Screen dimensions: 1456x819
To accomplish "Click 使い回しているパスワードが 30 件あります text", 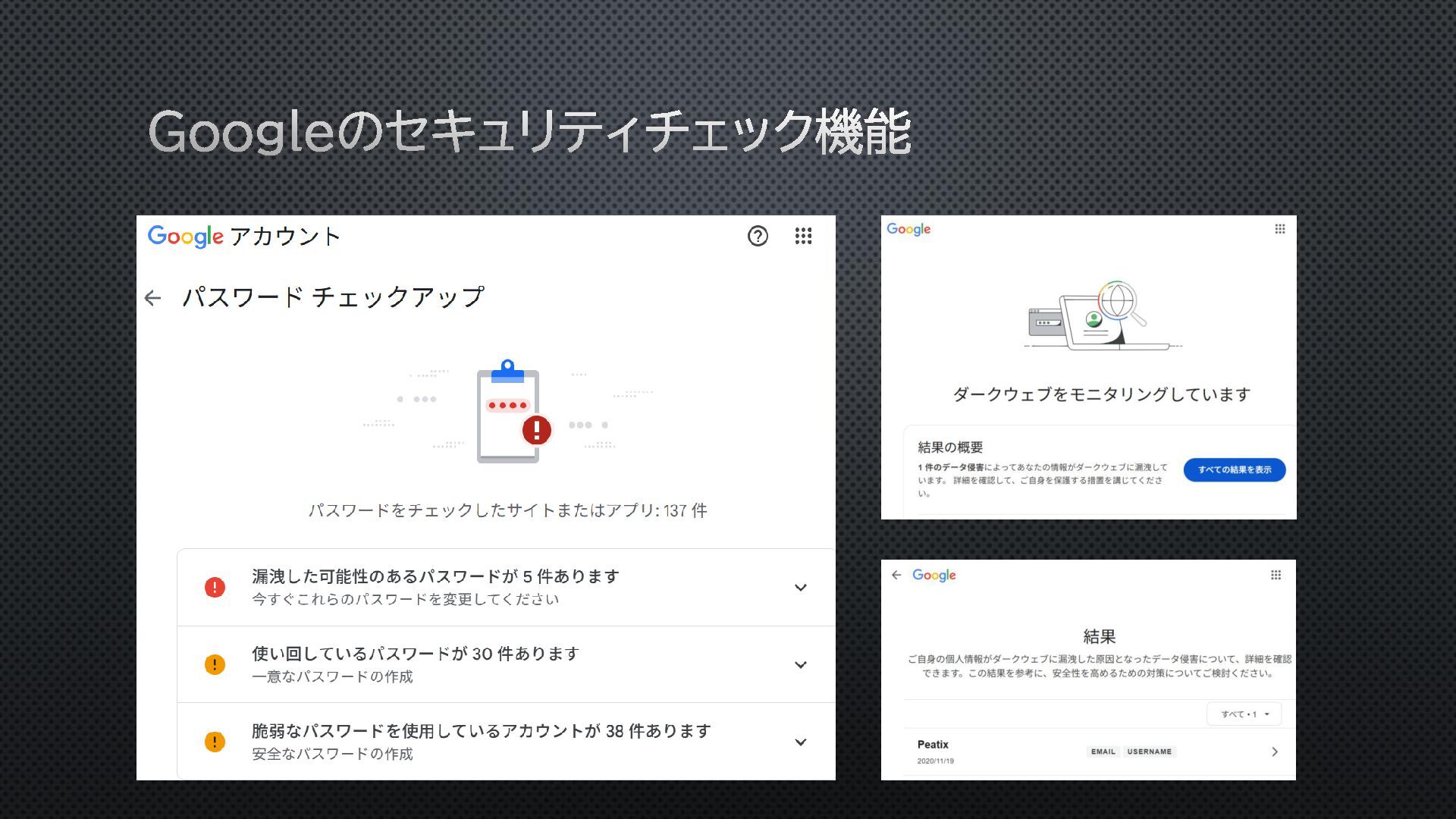I will tap(416, 654).
